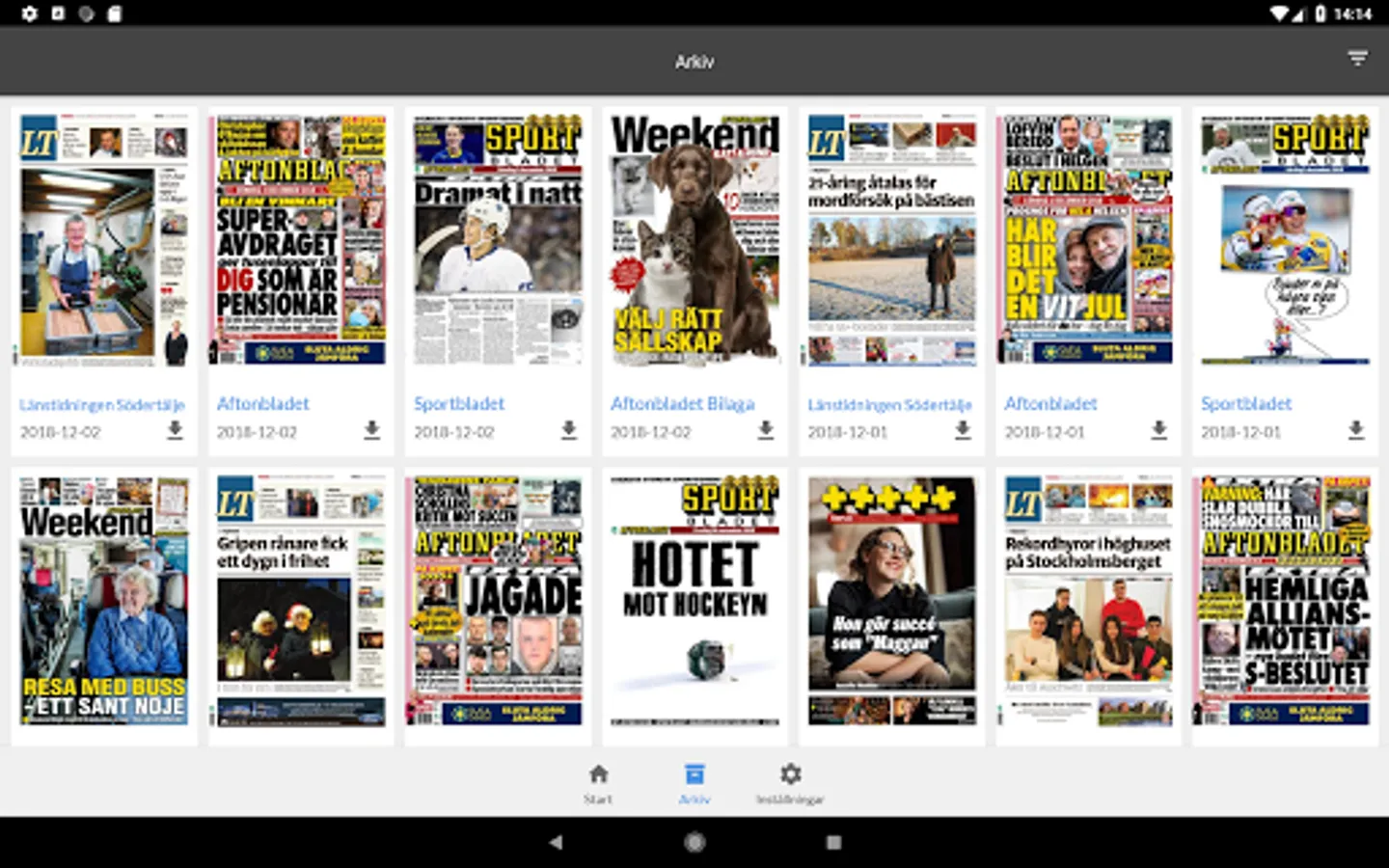Open the settings gear in status bar
Viewport: 1389px width, 868px height.
coord(29,14)
